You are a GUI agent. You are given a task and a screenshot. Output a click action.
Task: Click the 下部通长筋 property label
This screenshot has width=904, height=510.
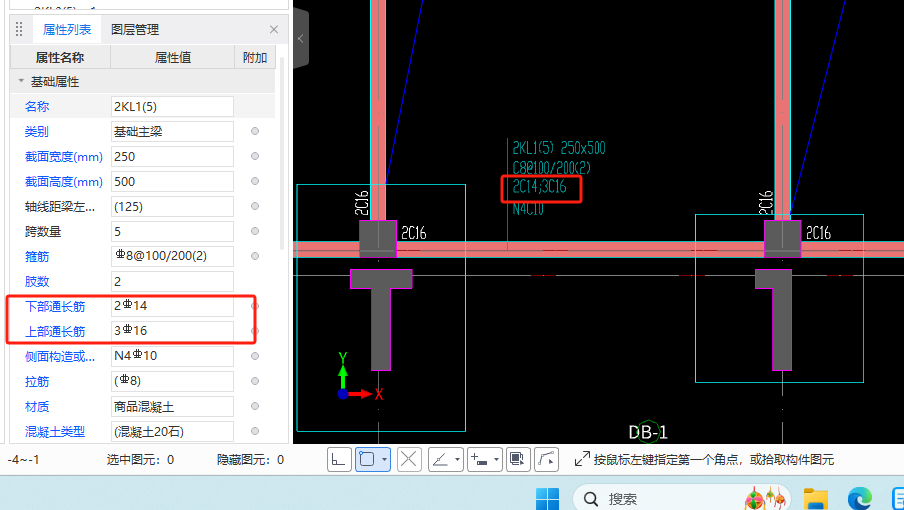[x=55, y=307]
